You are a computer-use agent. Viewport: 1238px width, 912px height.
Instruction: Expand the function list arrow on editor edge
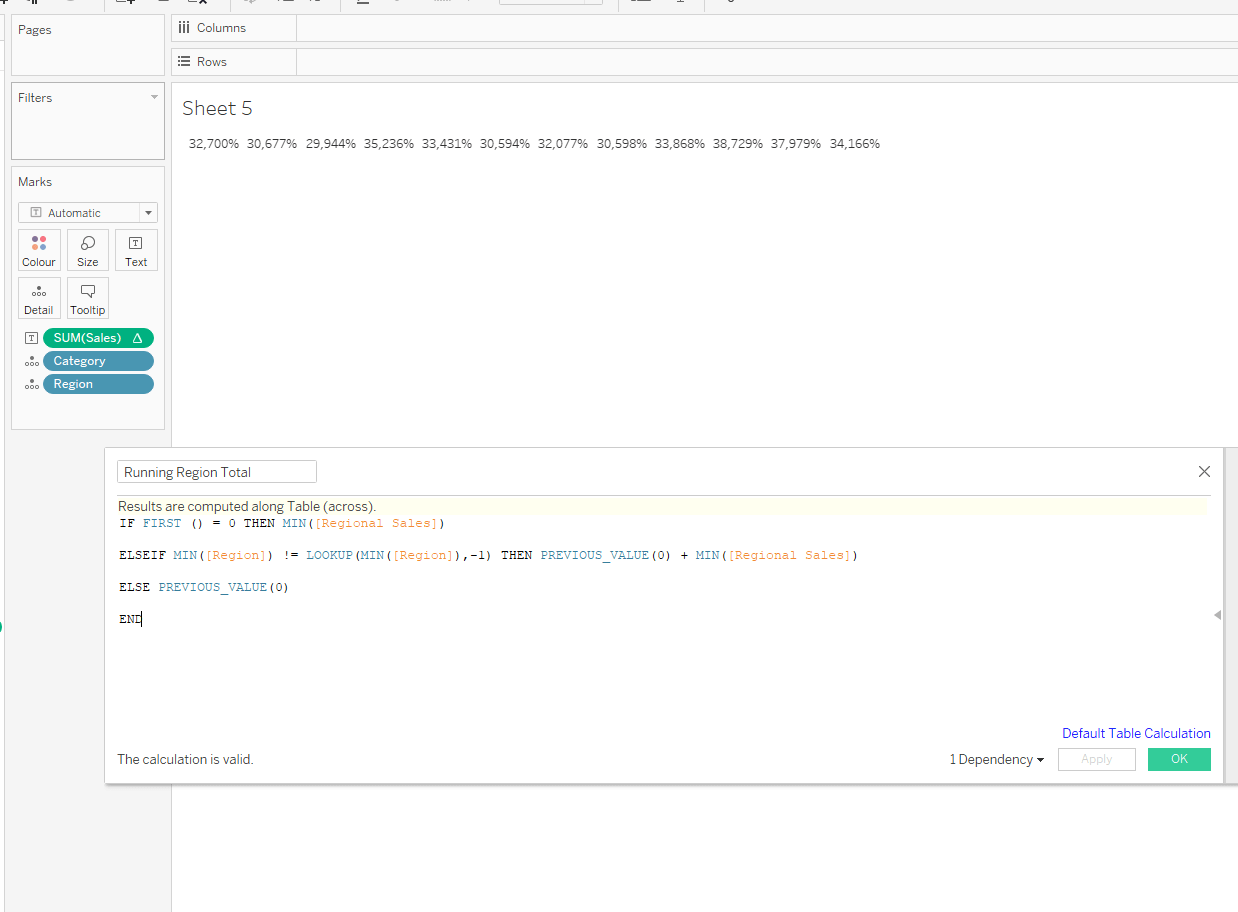(x=1217, y=615)
